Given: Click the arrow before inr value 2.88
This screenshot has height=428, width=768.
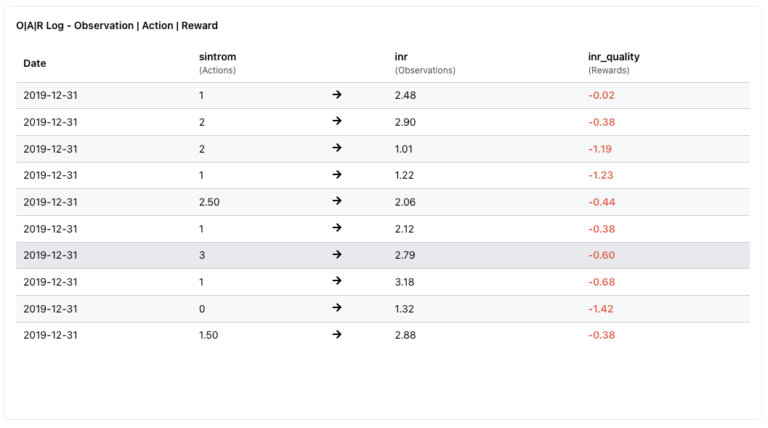Looking at the screenshot, I should (337, 335).
